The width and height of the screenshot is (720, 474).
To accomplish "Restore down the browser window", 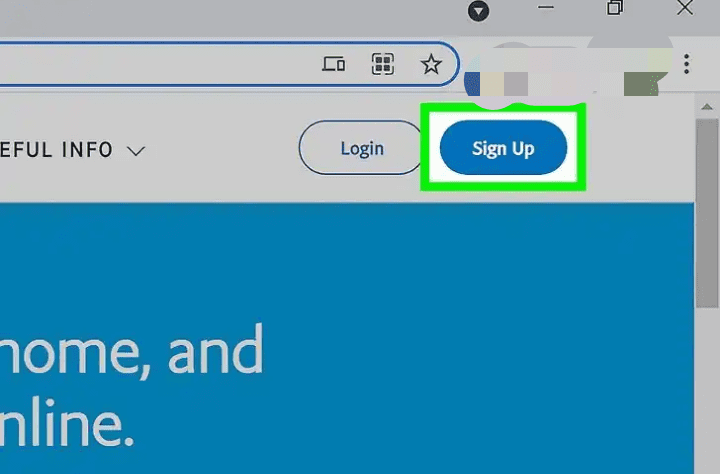I will tap(615, 7).
